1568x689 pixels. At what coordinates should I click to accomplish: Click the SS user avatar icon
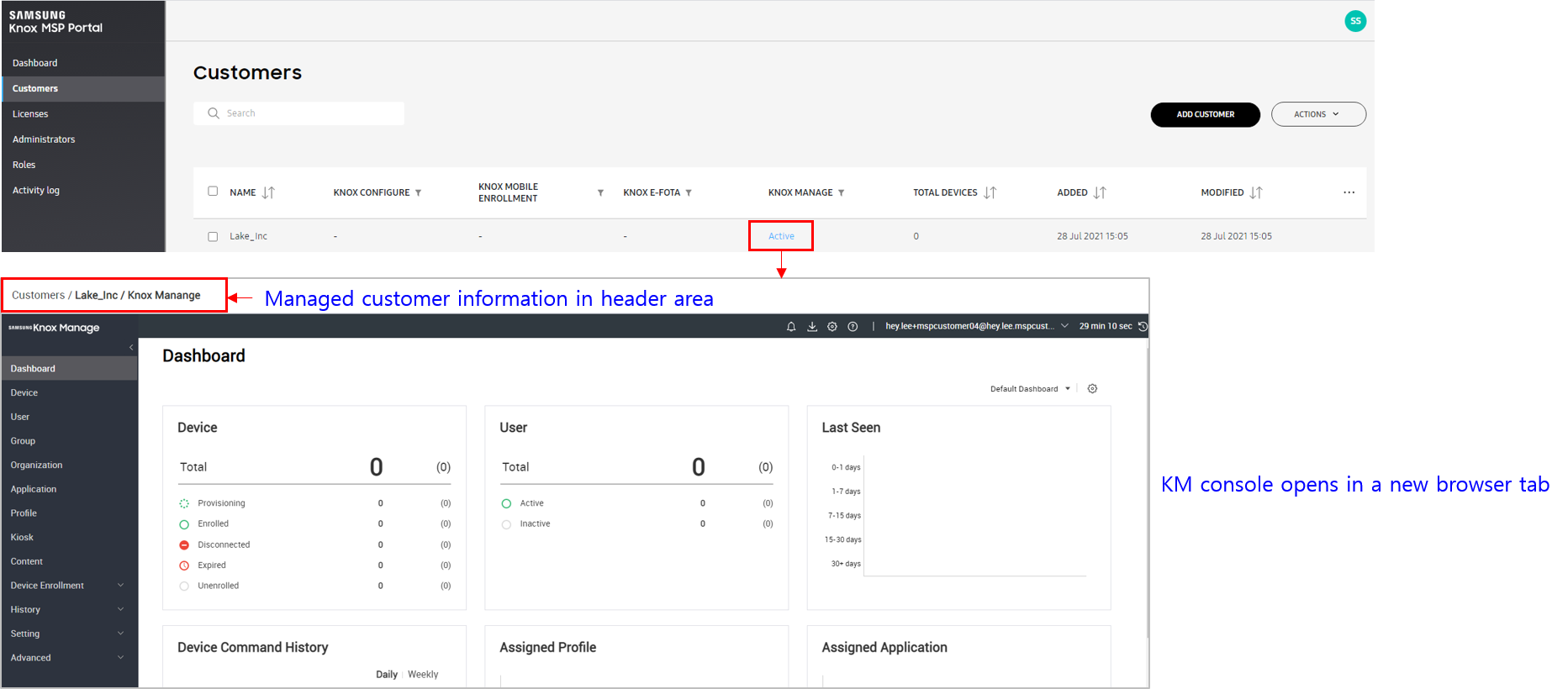1355,21
